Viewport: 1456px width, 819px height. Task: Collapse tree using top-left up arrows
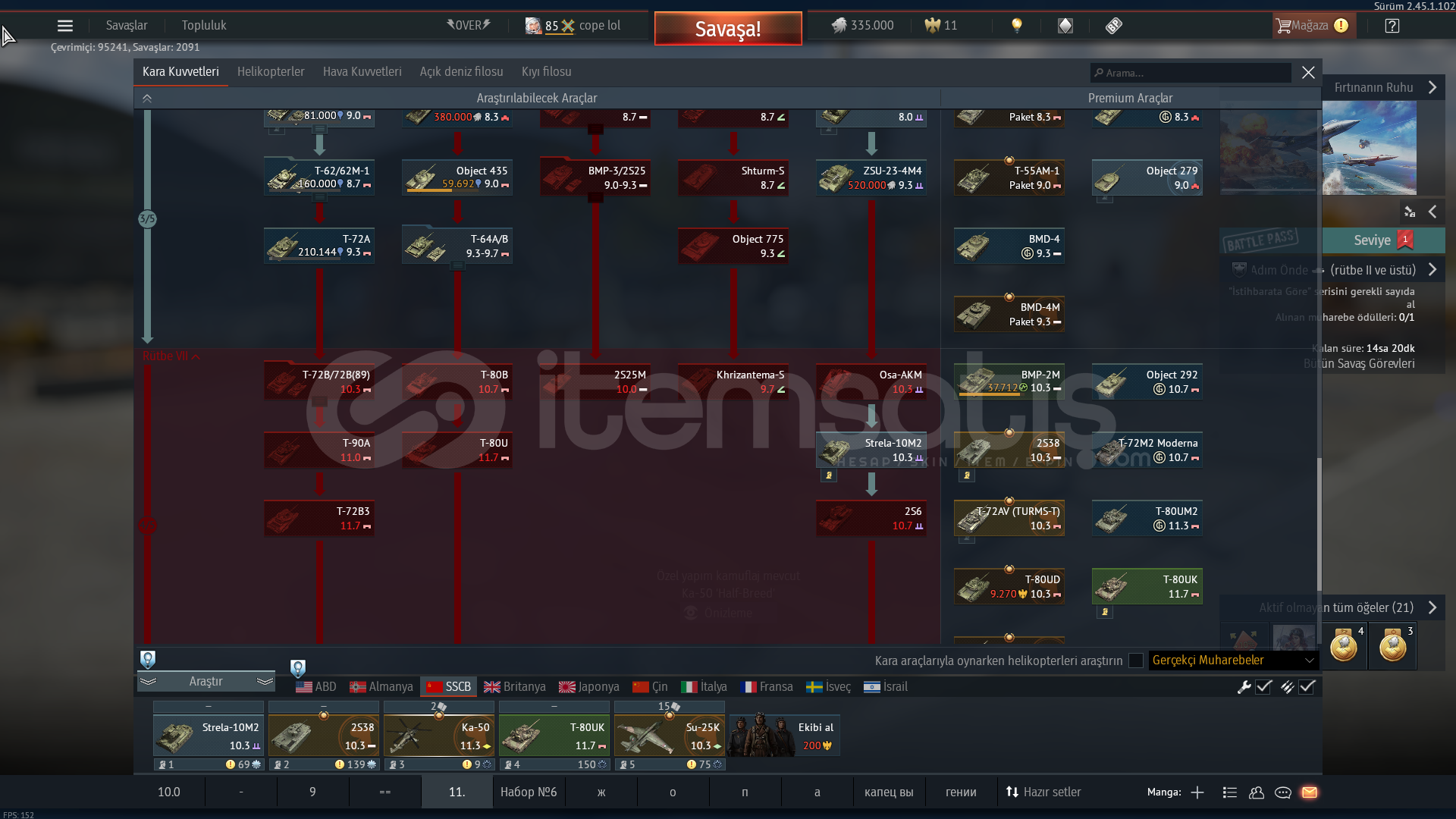pos(147,99)
